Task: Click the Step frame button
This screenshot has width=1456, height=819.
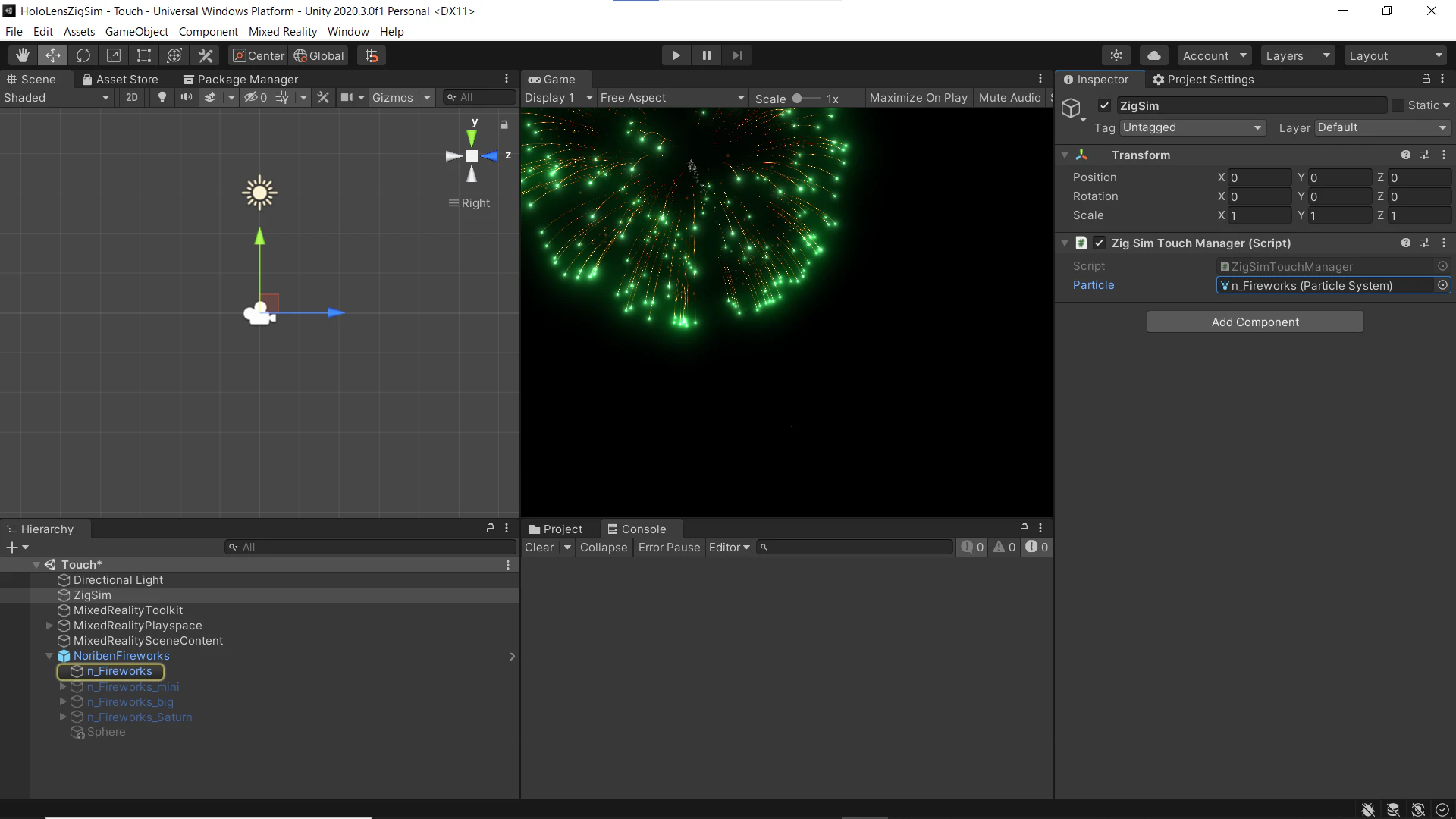Action: pos(737,55)
